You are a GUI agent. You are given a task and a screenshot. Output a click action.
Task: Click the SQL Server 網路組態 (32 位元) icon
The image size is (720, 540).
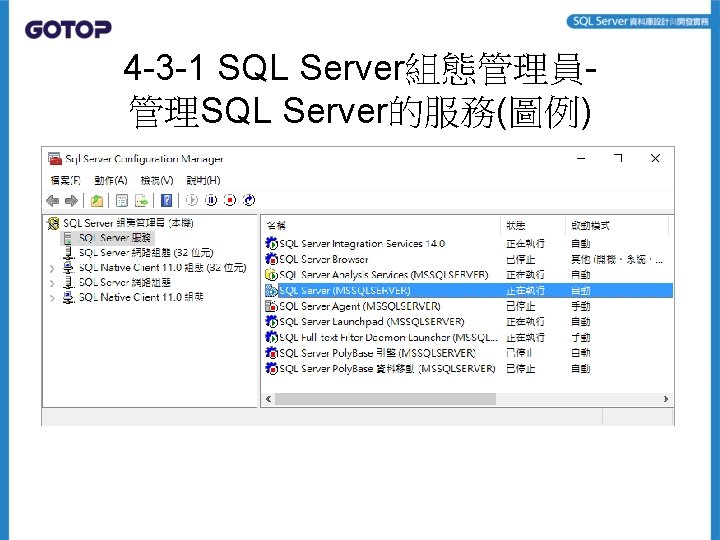coord(68,253)
